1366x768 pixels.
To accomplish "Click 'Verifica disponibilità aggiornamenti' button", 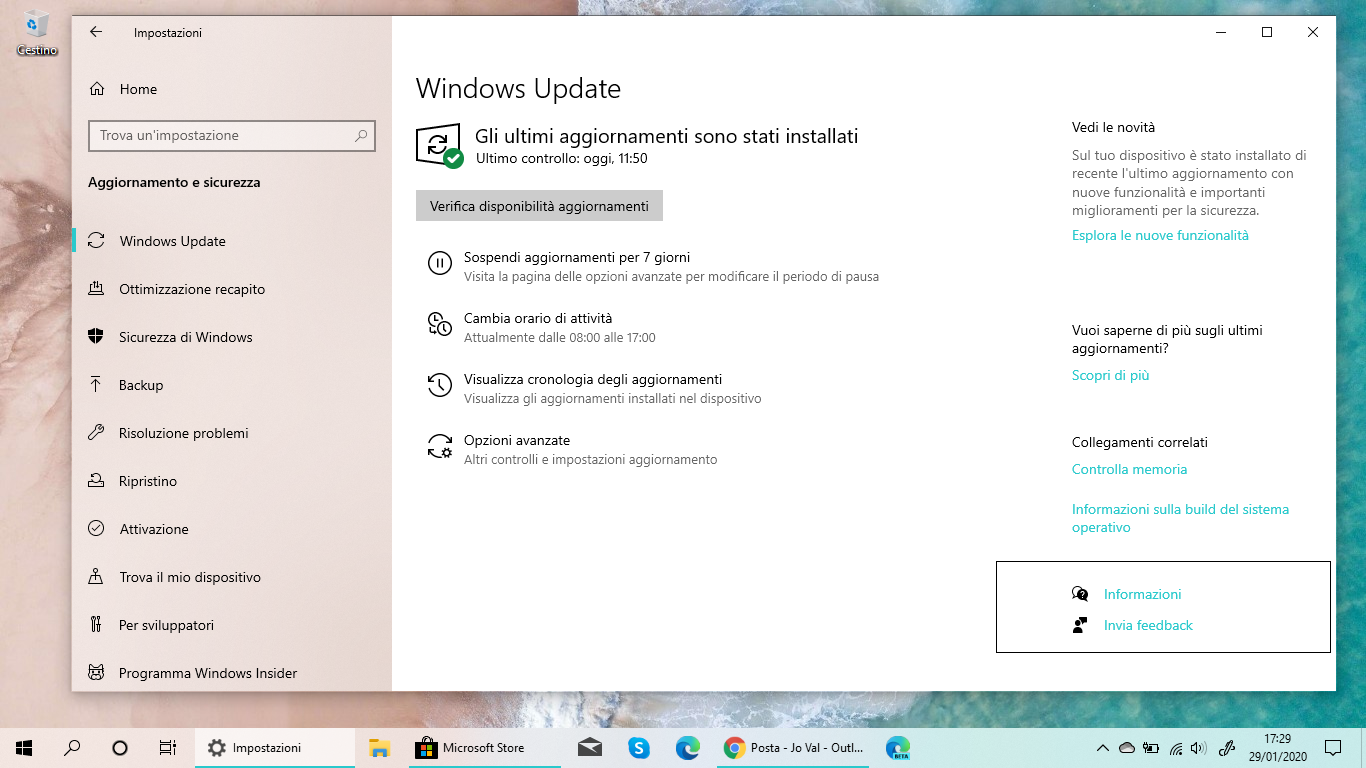I will point(539,206).
